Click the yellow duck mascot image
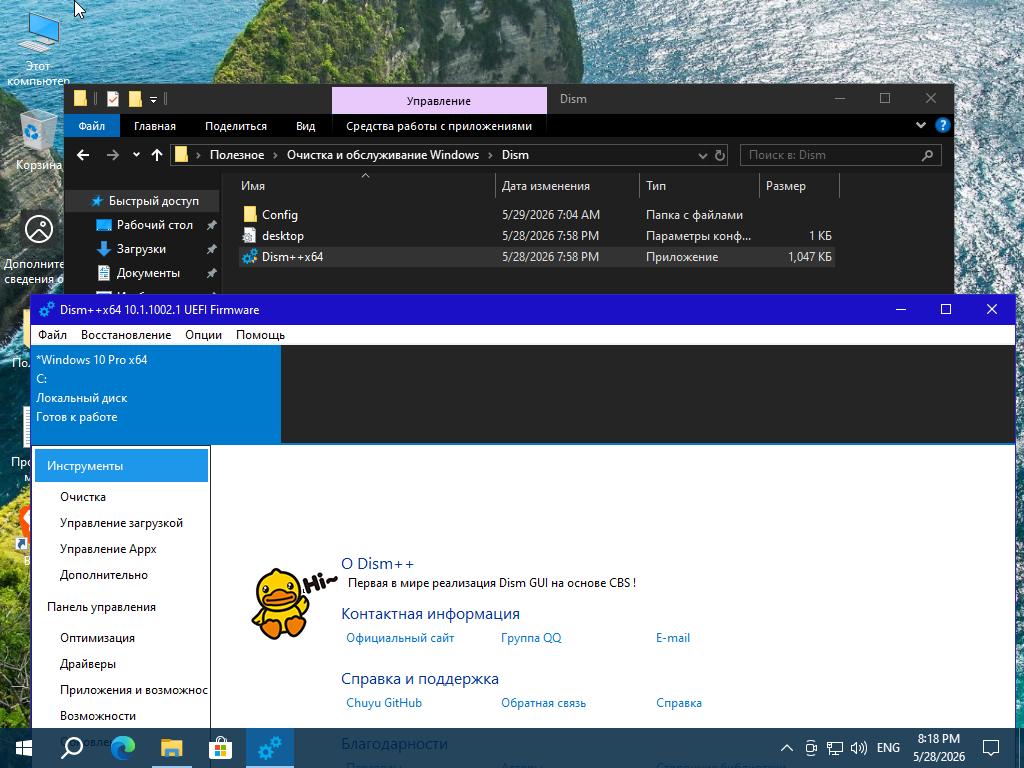Image resolution: width=1024 pixels, height=768 pixels. tap(280, 603)
